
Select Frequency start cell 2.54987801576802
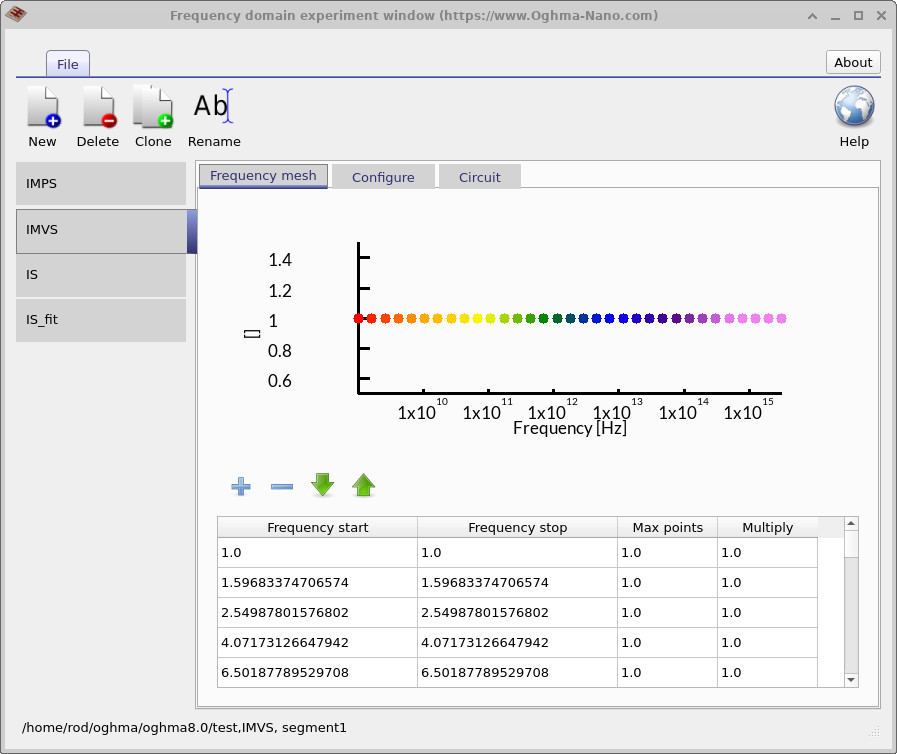pos(317,613)
